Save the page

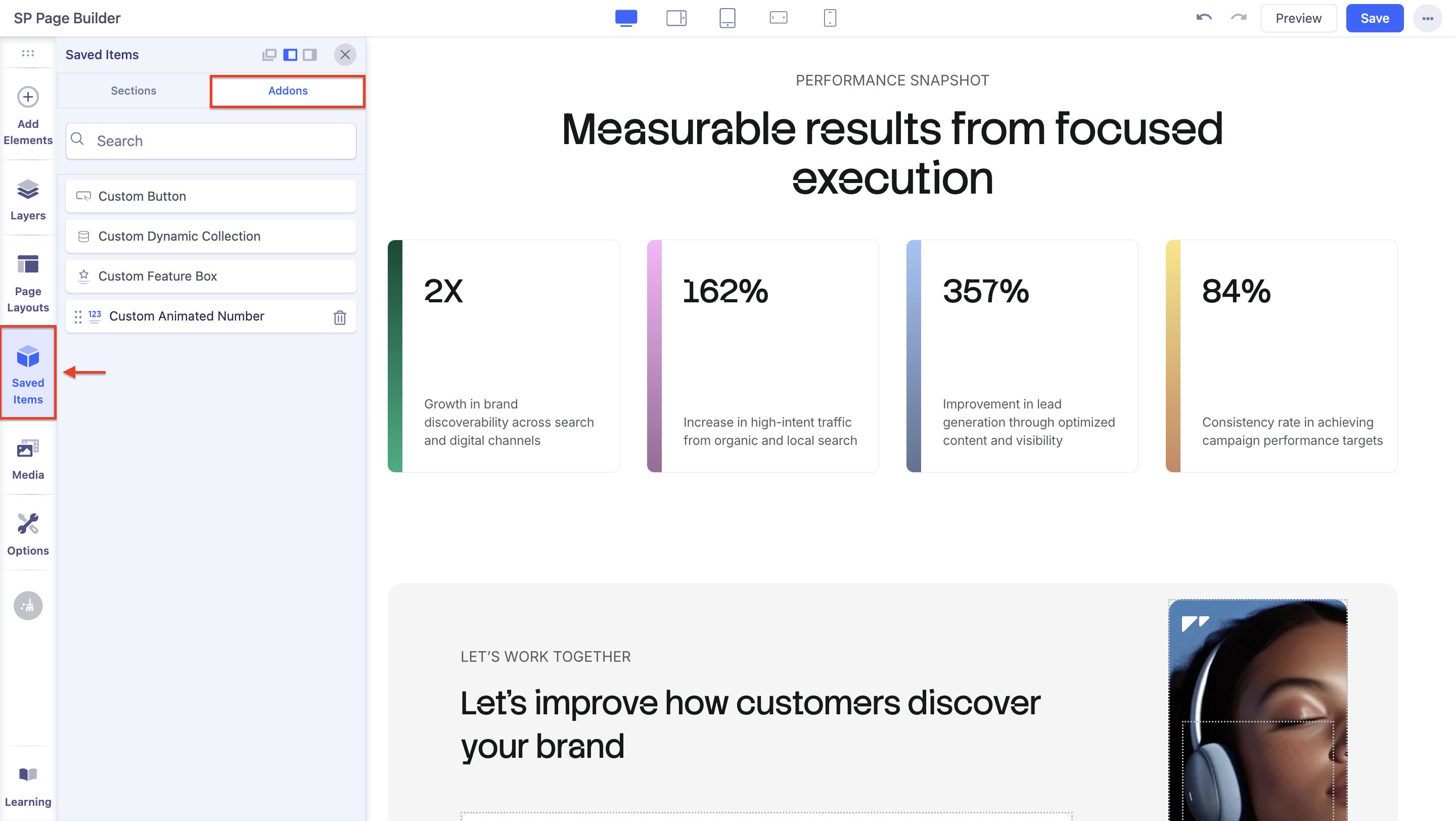(x=1374, y=18)
